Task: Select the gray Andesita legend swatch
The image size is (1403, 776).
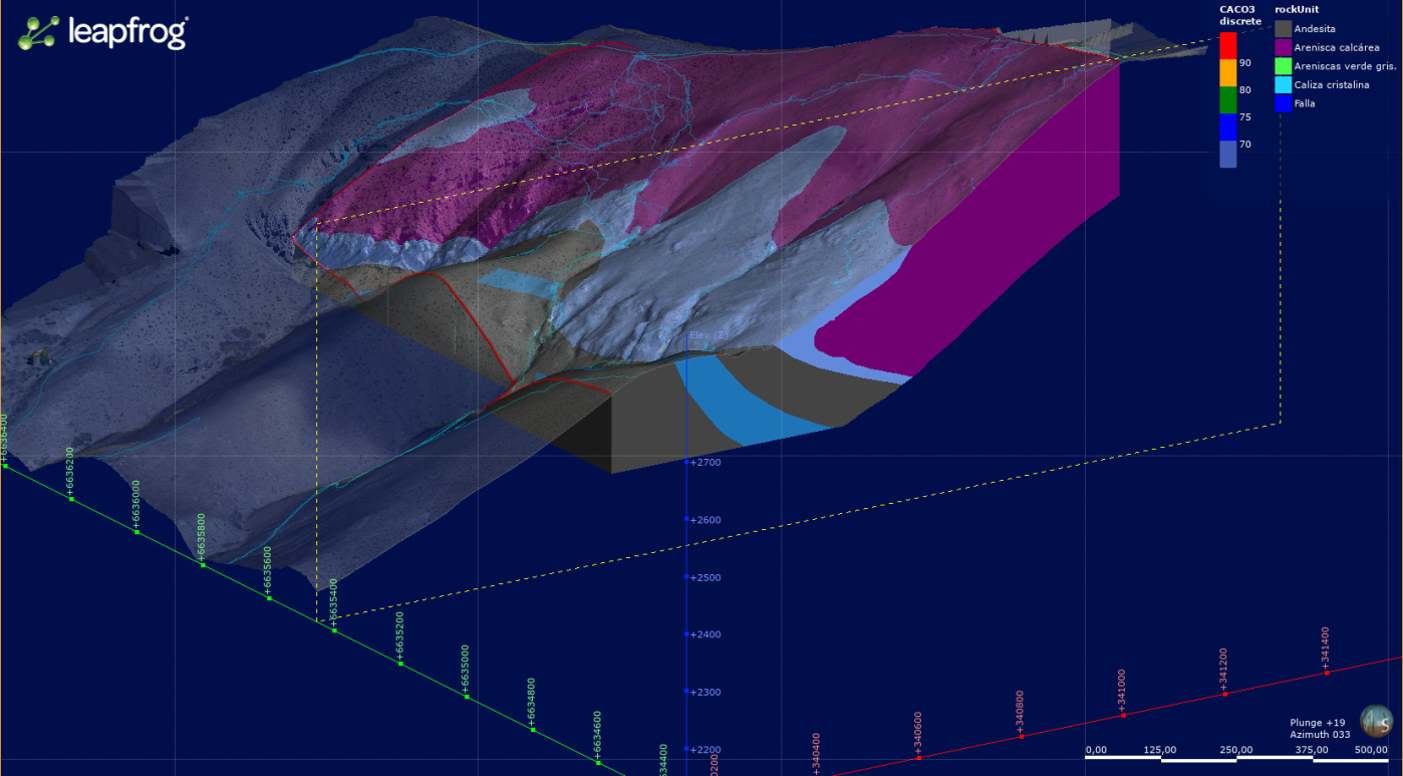Action: (x=1283, y=29)
